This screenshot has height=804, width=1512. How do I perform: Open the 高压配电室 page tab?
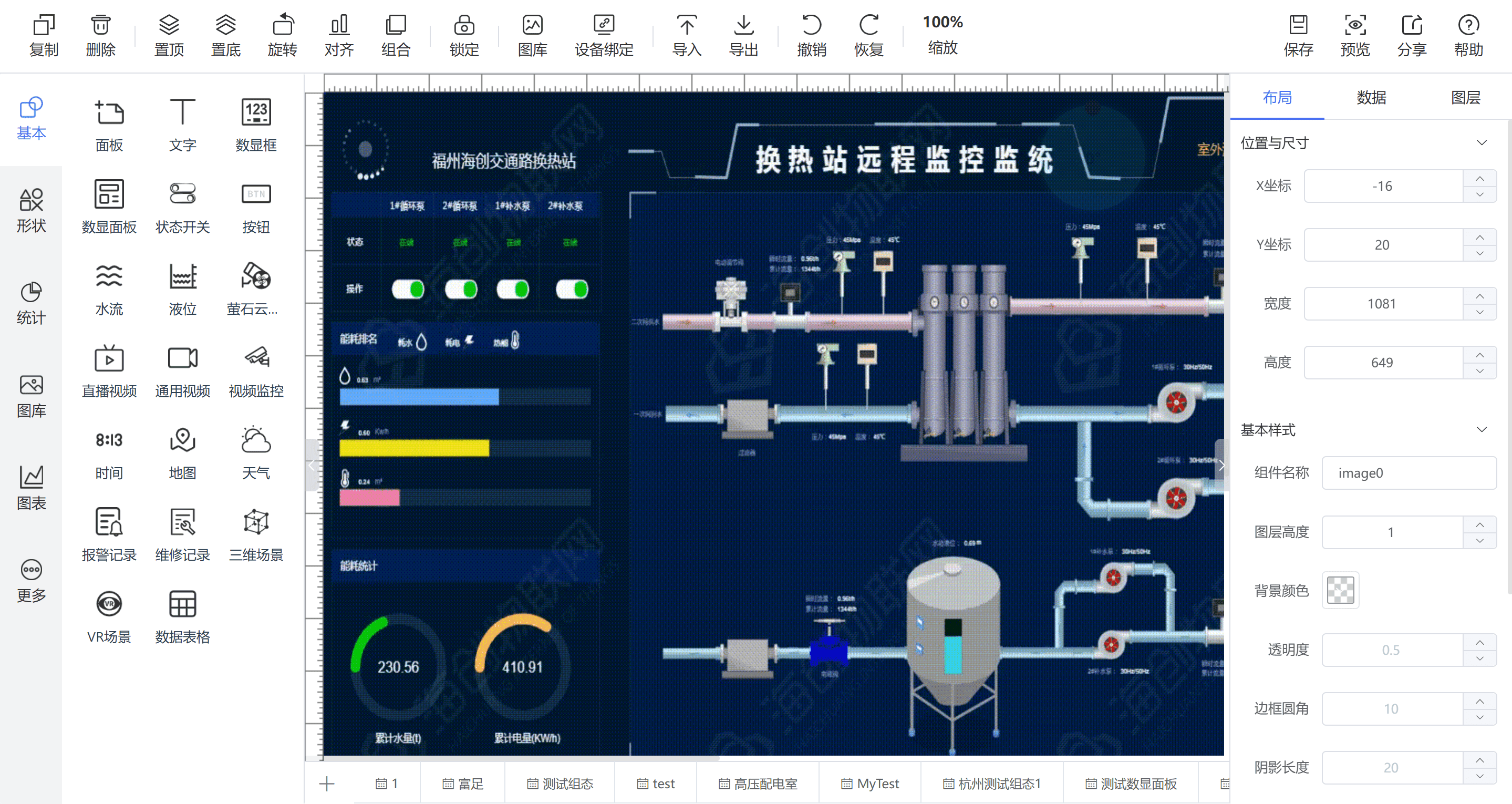[758, 784]
